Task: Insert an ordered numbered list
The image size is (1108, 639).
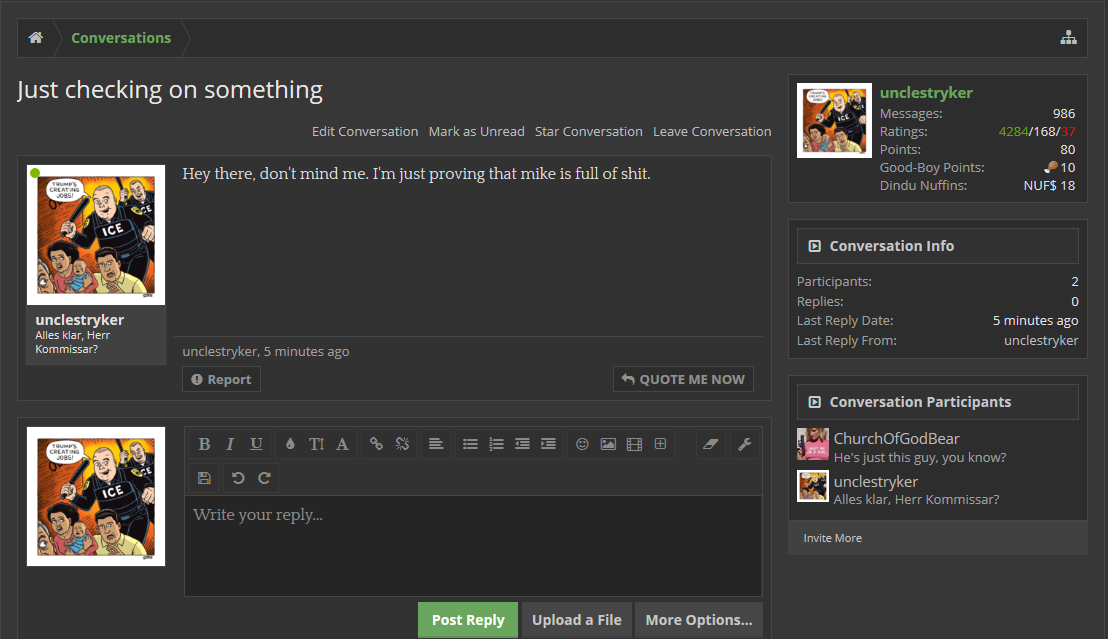Action: (496, 444)
